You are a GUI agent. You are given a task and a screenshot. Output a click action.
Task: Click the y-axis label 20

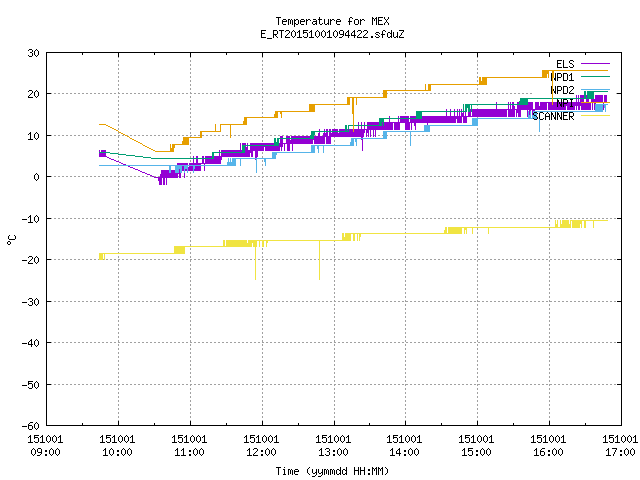[x=33, y=94]
